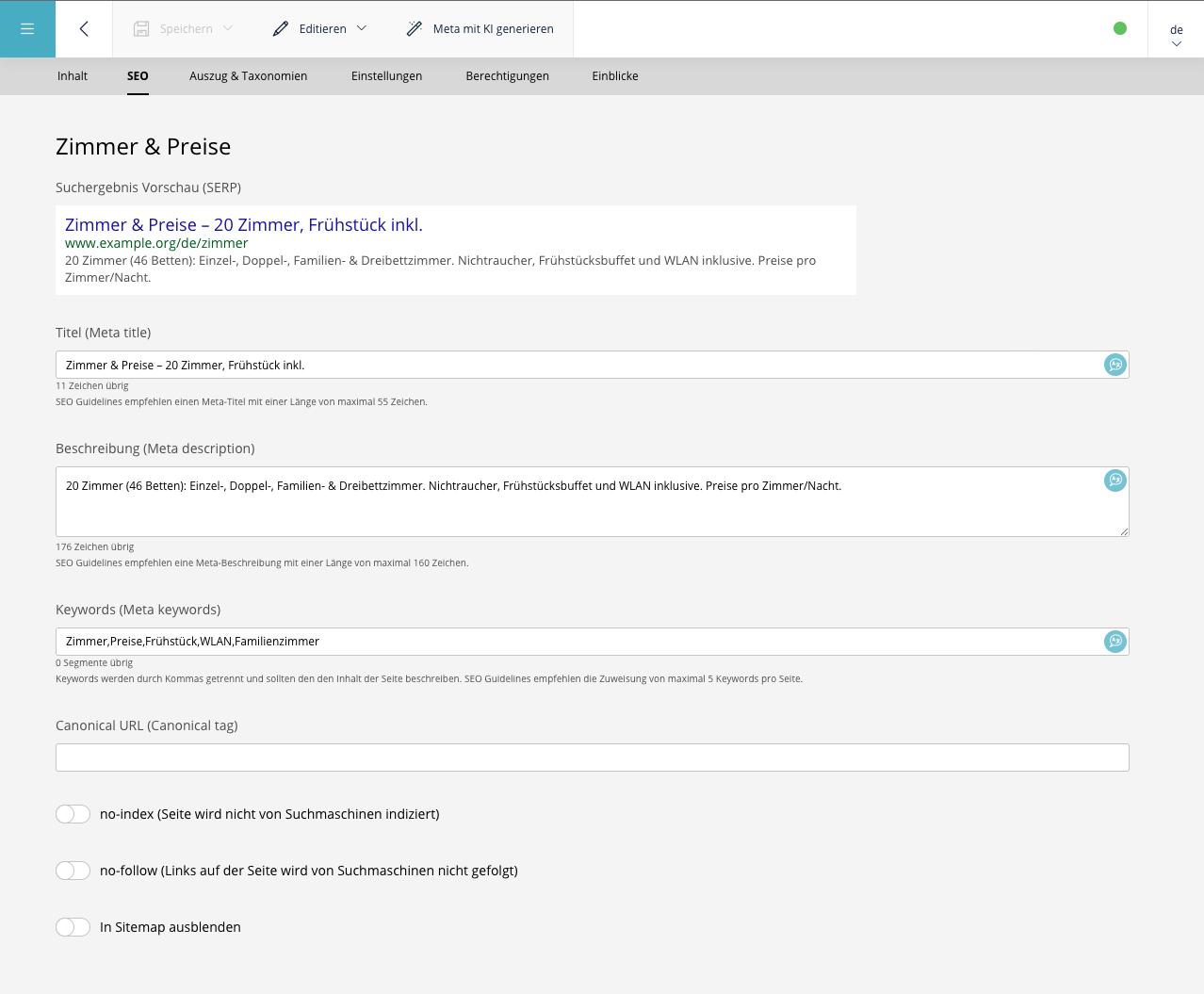Image resolution: width=1204 pixels, height=994 pixels.
Task: Click the Keywords (Meta keywords) label
Action: click(x=138, y=610)
